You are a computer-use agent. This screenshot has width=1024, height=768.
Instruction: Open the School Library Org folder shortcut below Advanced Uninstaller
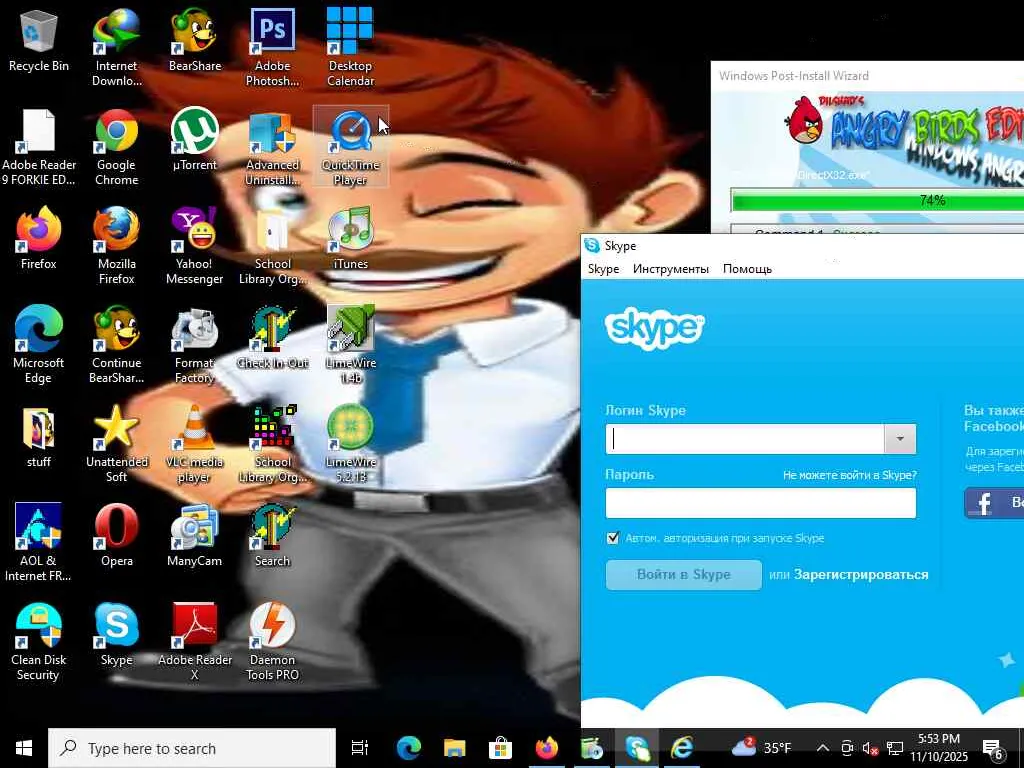tap(272, 246)
